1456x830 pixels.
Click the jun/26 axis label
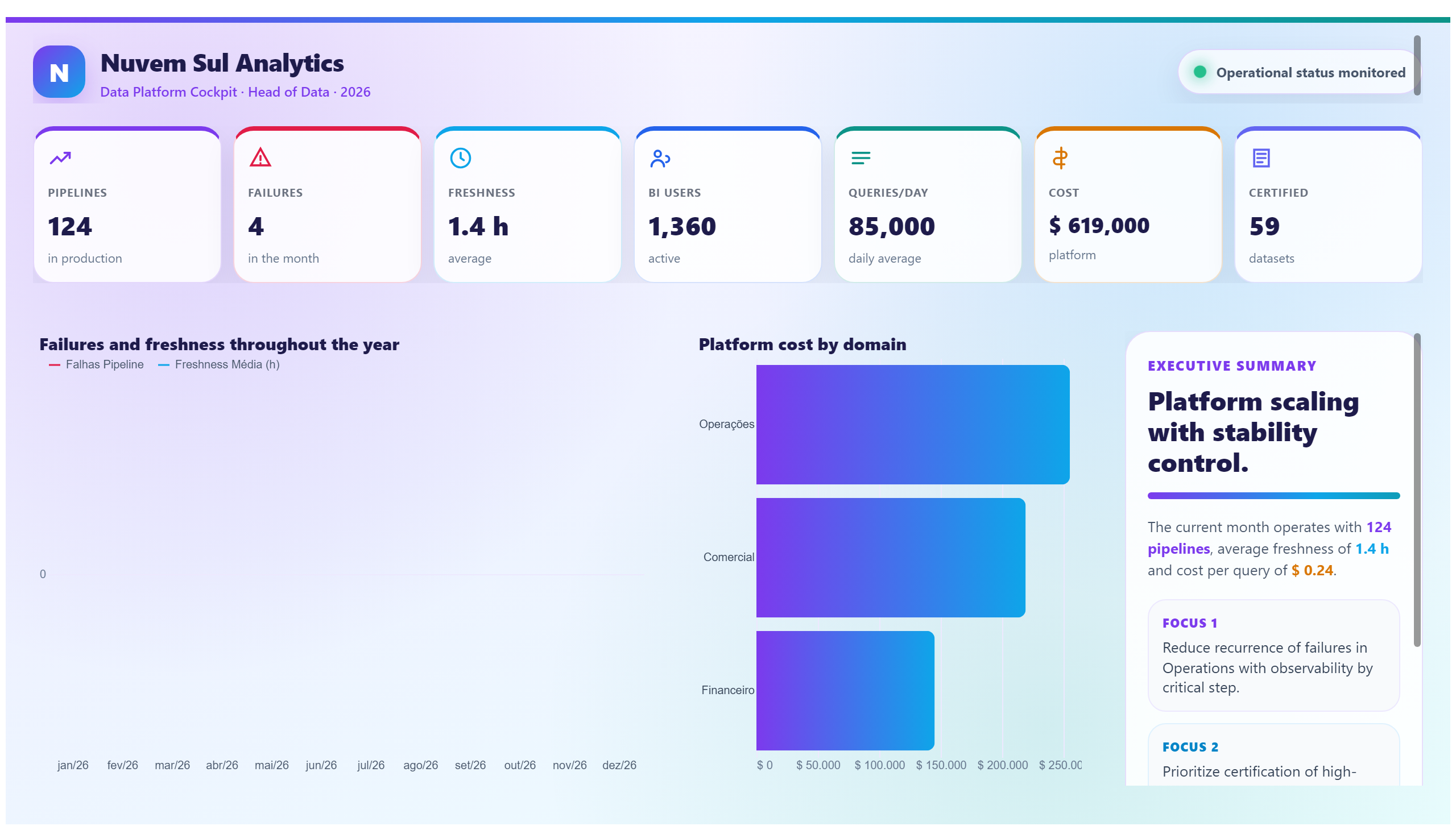[x=321, y=765]
